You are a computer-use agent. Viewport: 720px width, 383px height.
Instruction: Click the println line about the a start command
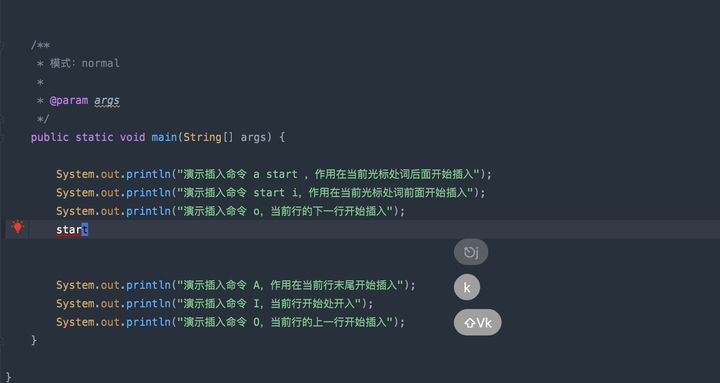(x=274, y=175)
